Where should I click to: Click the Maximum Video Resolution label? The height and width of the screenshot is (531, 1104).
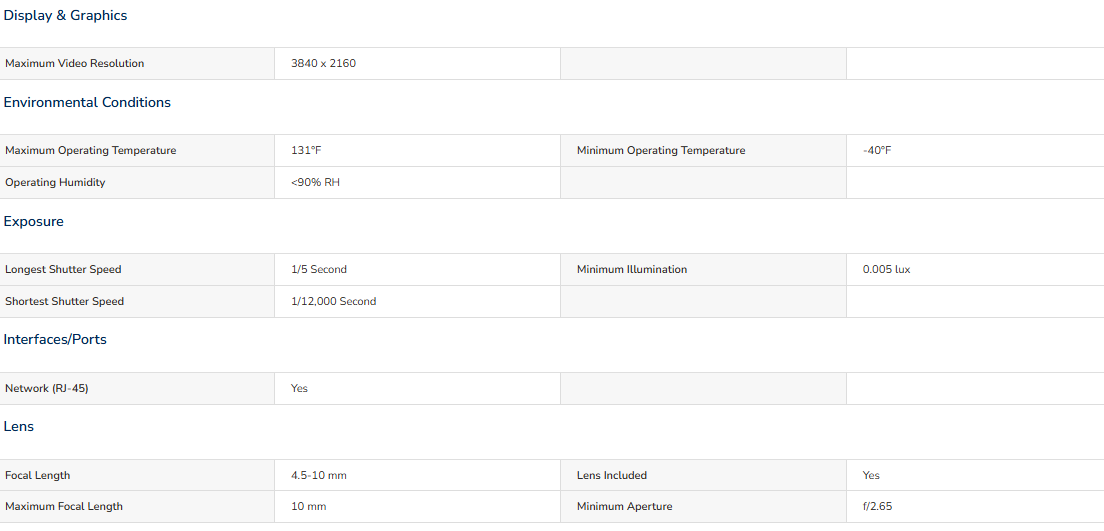pos(74,63)
